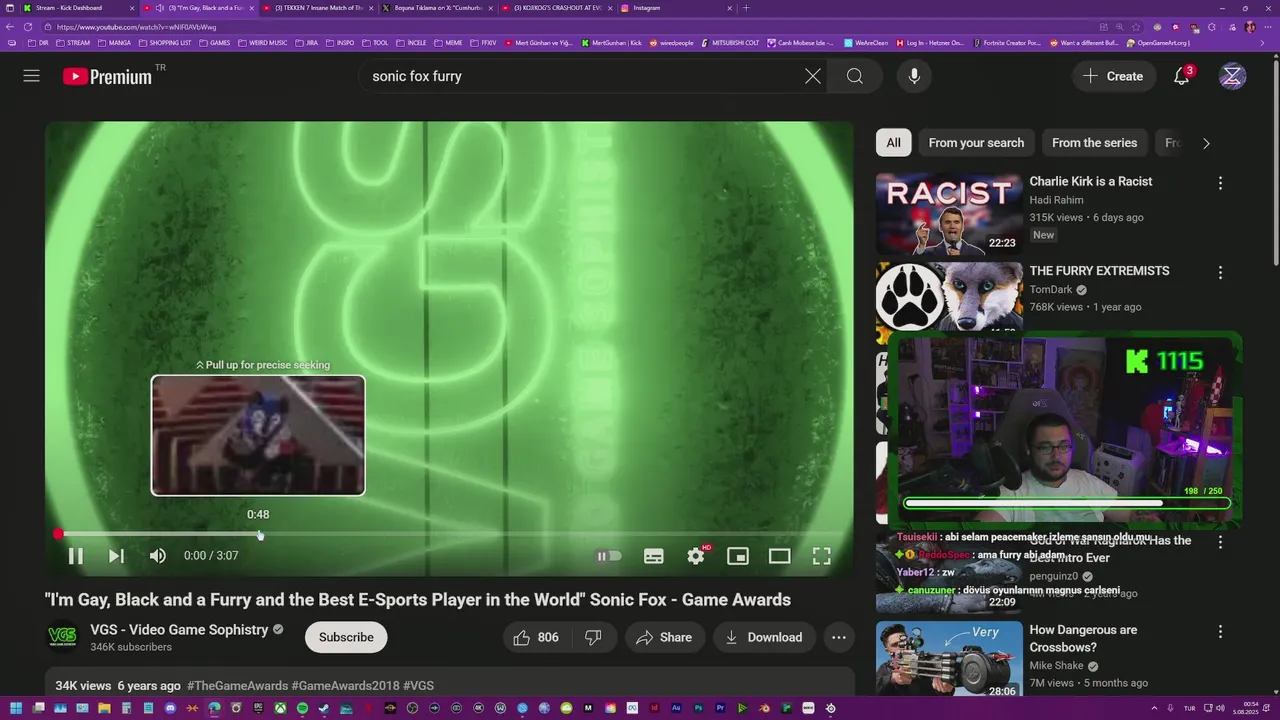Skip to next video
The height and width of the screenshot is (720, 1280).
116,556
